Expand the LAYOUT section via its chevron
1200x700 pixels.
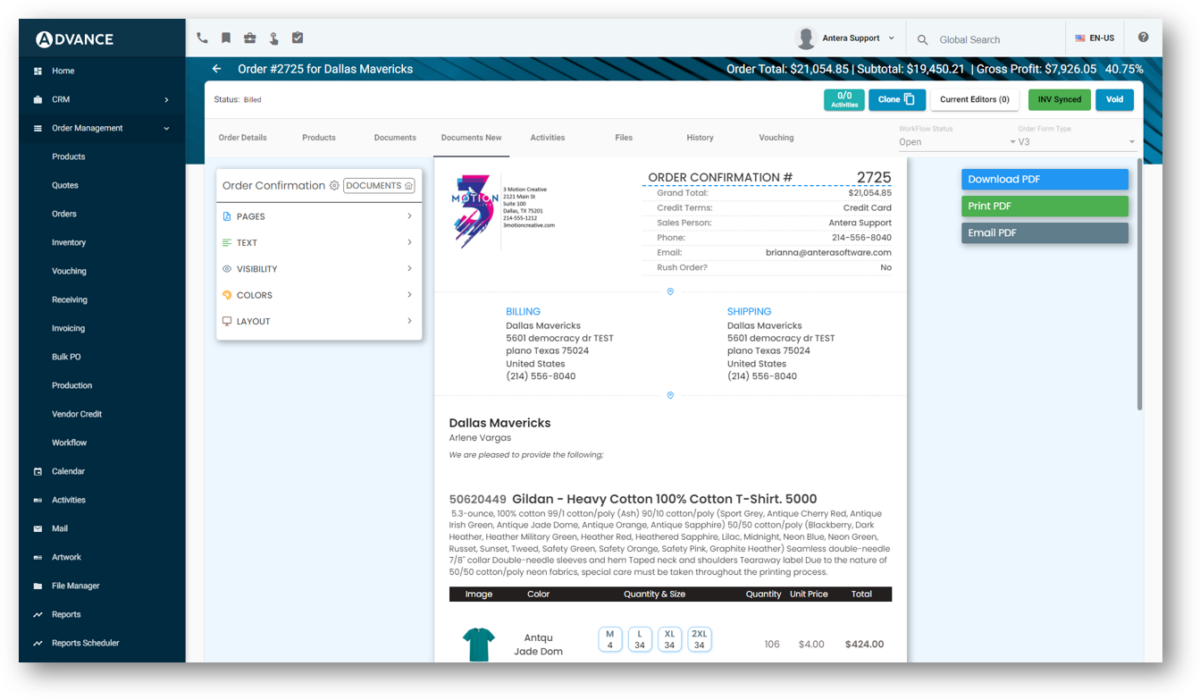[x=409, y=321]
